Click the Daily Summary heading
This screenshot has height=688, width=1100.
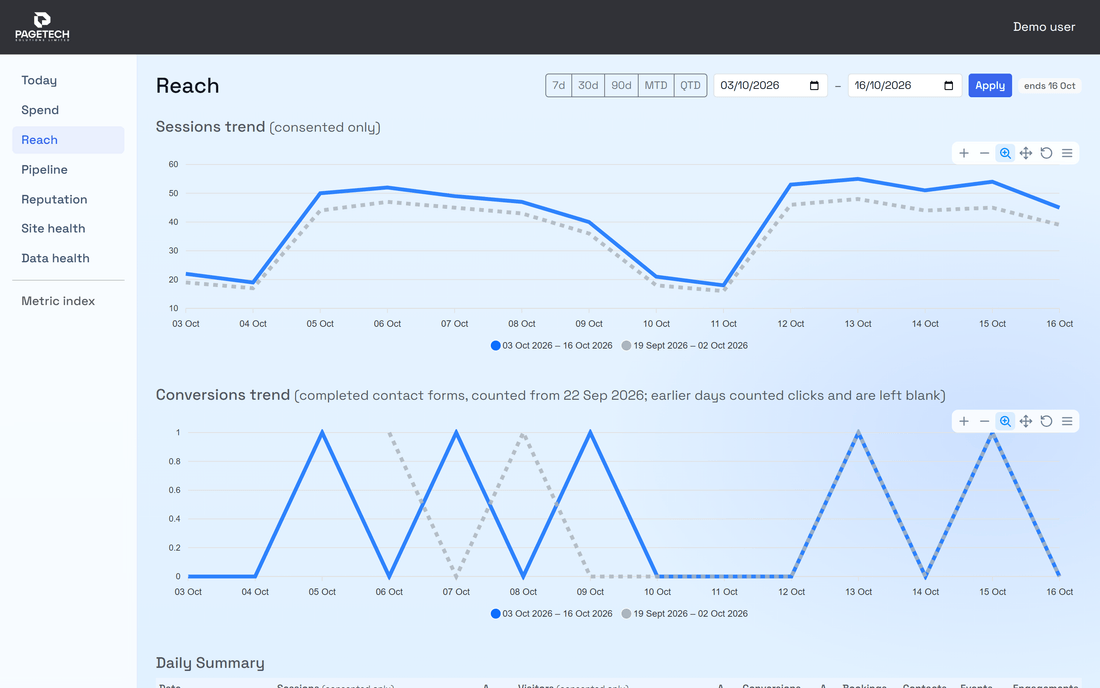(210, 663)
